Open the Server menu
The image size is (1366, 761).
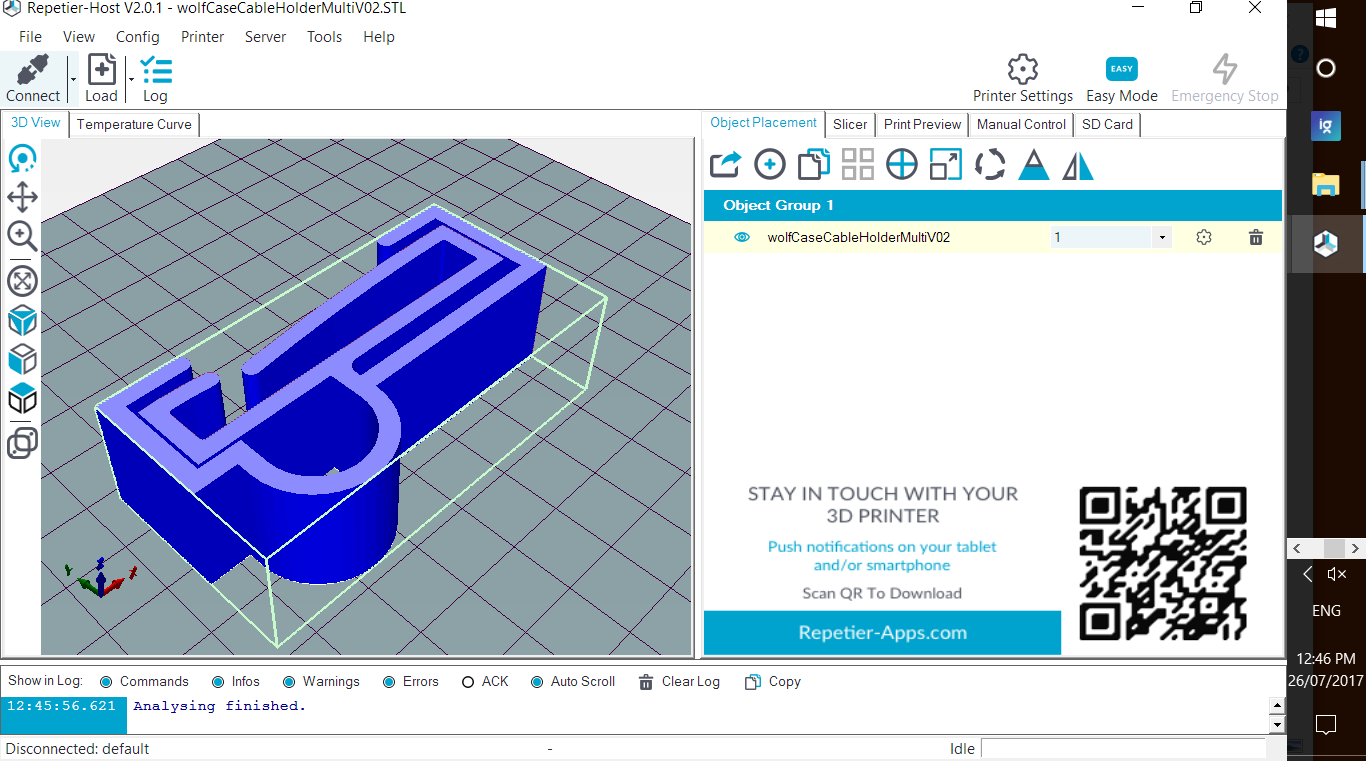[265, 37]
